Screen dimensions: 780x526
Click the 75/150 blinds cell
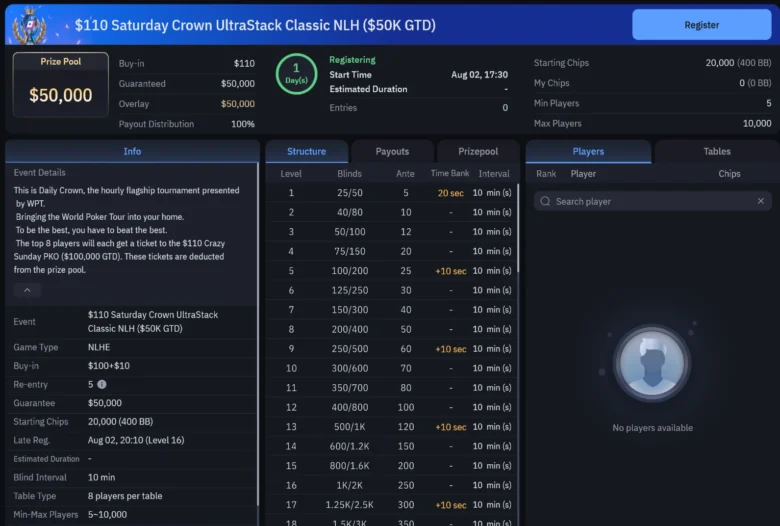(x=350, y=251)
